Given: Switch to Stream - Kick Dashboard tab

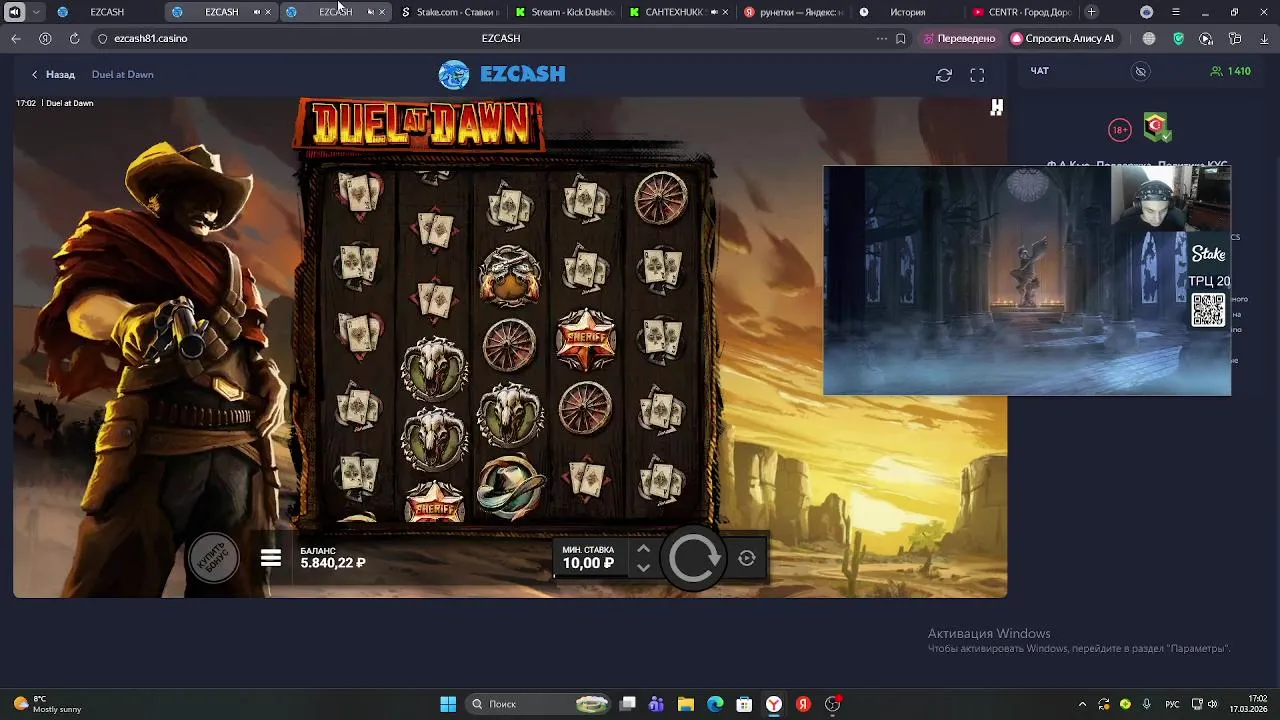Looking at the screenshot, I should (x=564, y=12).
